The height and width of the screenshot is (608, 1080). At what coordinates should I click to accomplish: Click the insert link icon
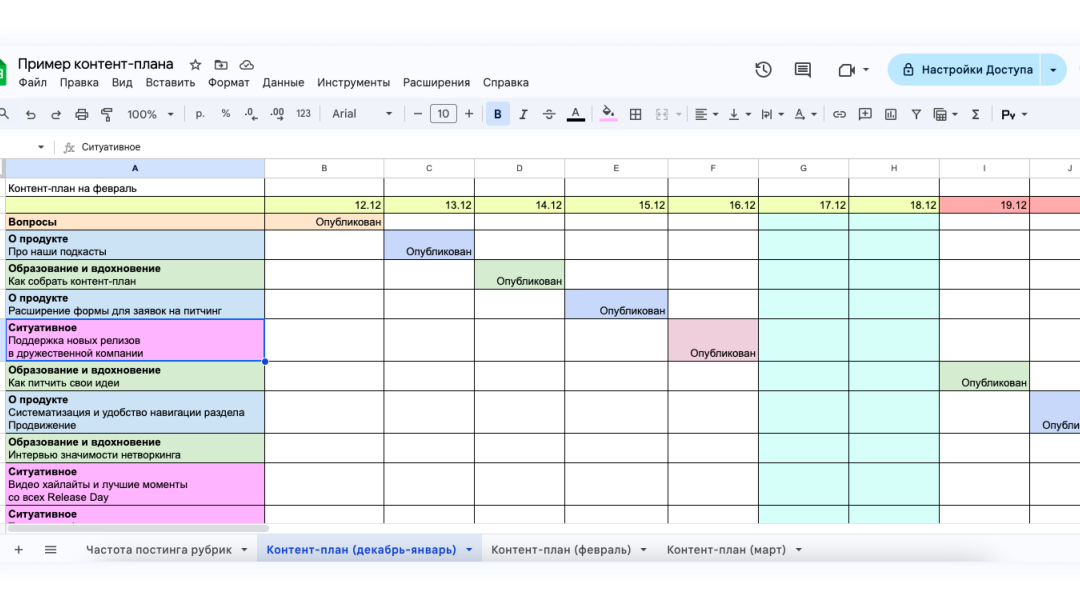pos(839,114)
